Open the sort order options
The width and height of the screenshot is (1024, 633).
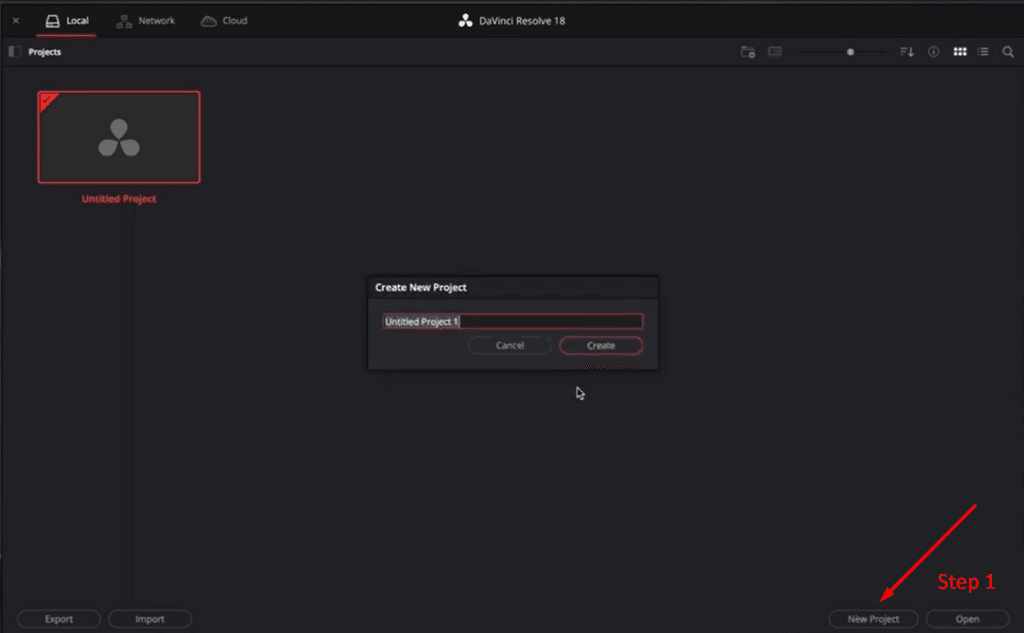tap(906, 52)
